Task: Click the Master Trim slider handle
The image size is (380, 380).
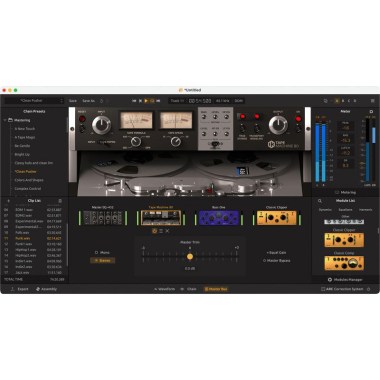Action: pyautogui.click(x=190, y=256)
